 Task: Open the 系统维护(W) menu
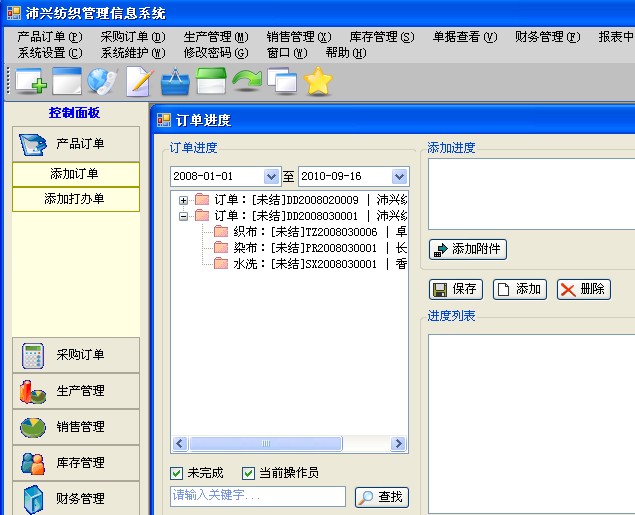pos(133,53)
